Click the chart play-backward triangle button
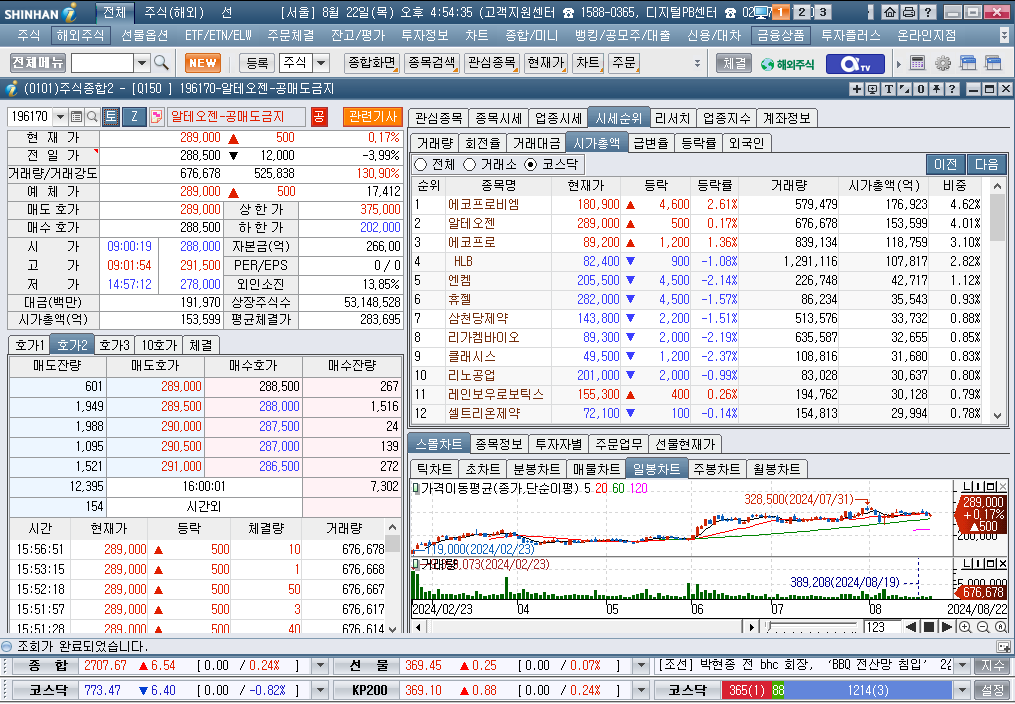The height and width of the screenshot is (704, 1015). (x=911, y=626)
